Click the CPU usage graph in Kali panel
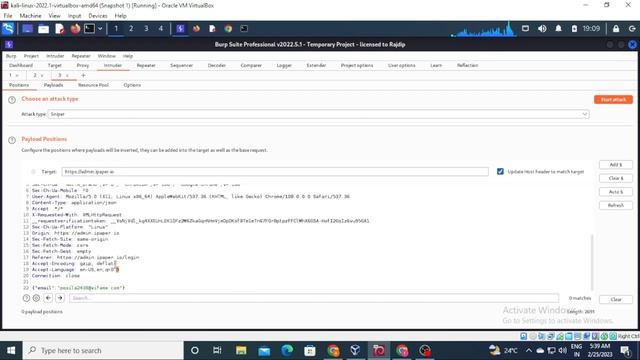This screenshot has width=640, height=360. click(483, 29)
